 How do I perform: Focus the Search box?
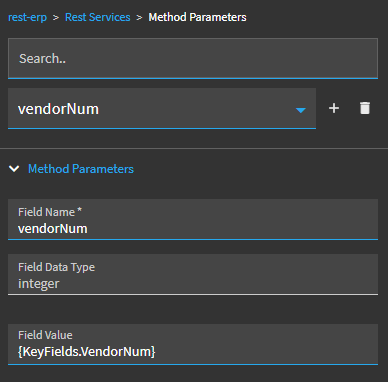(x=193, y=58)
